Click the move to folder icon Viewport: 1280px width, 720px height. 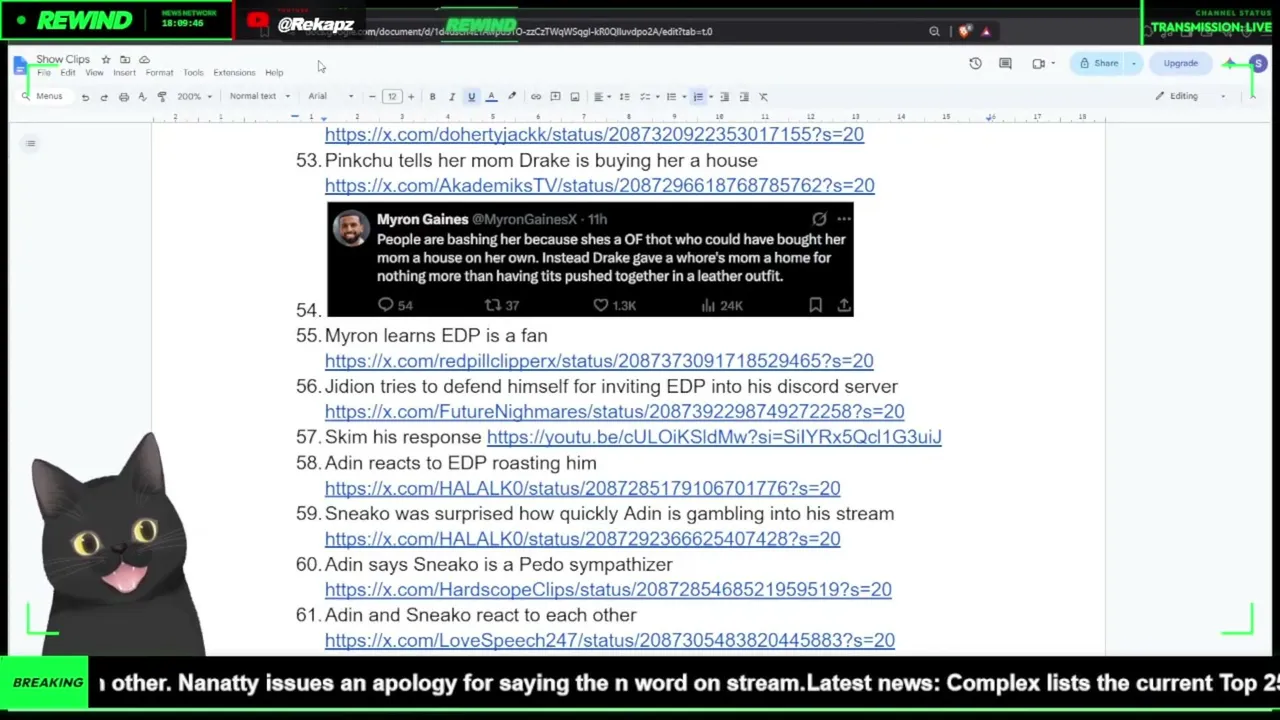point(125,60)
